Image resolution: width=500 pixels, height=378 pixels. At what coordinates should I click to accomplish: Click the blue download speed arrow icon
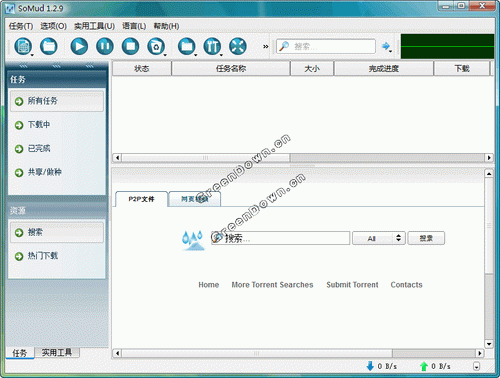click(x=370, y=366)
